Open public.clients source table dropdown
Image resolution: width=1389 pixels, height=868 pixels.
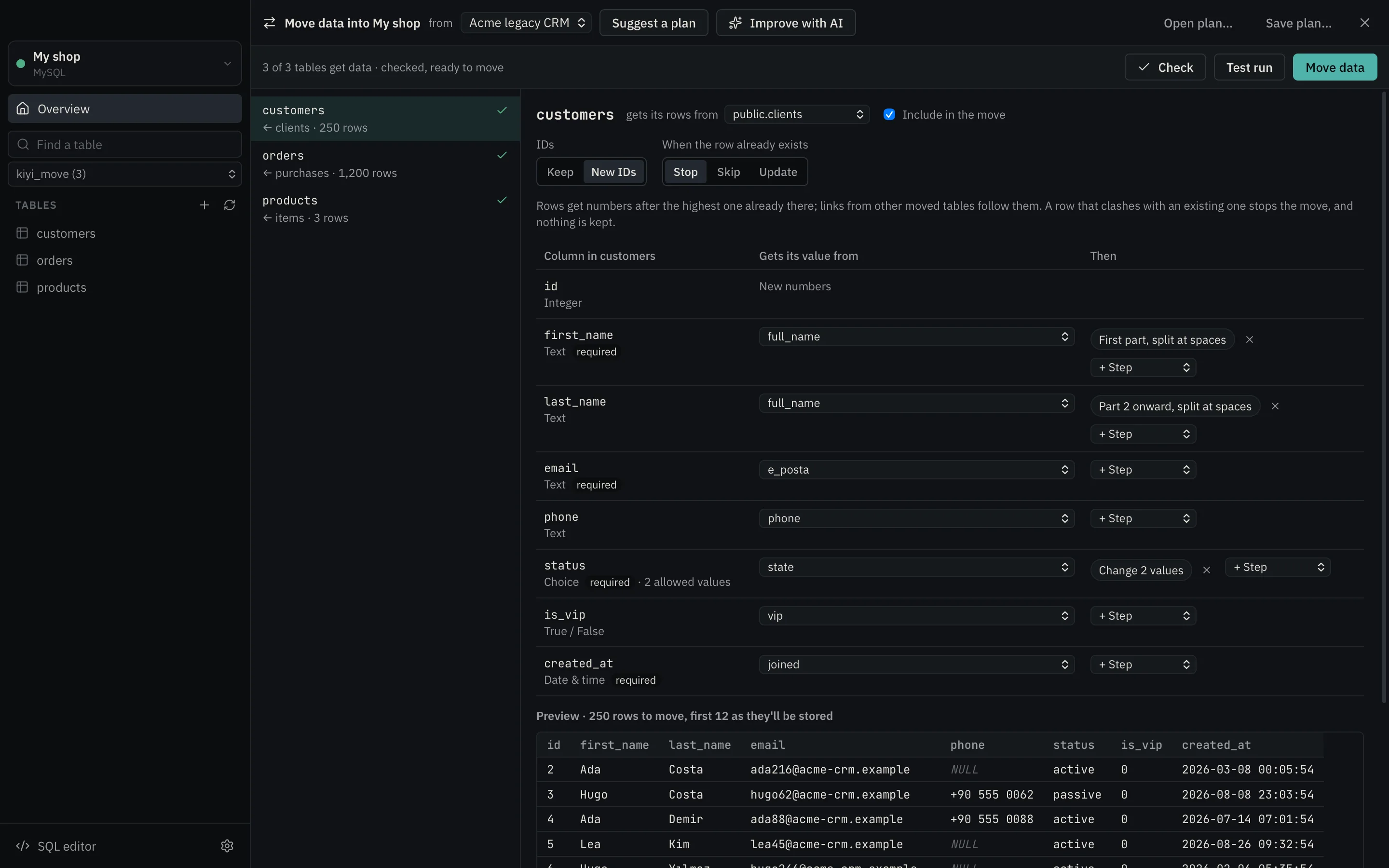pyautogui.click(x=797, y=114)
